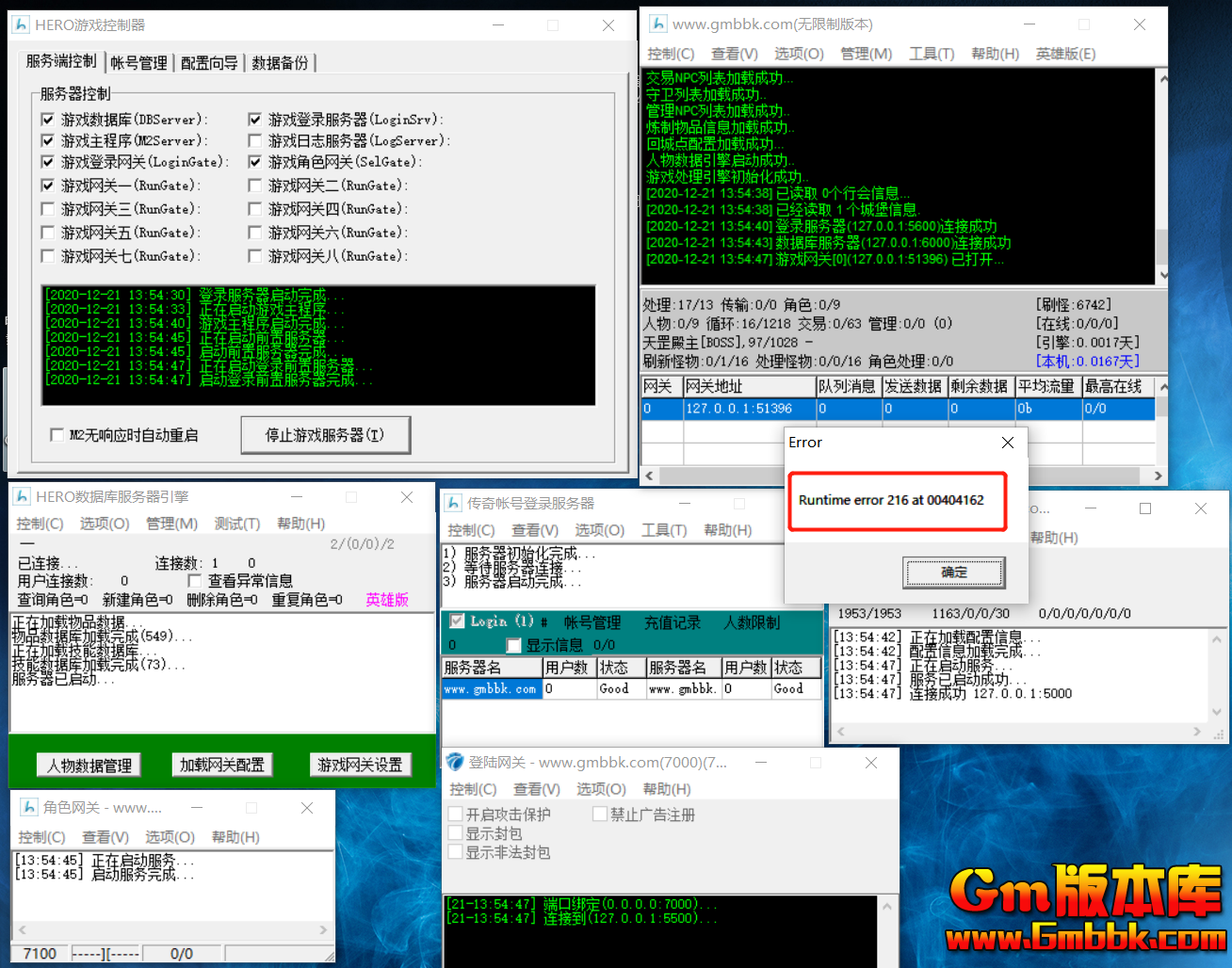Image resolution: width=1232 pixels, height=968 pixels.
Task: Enable 游戏日志服务器 (LogServer) checkbox
Action: pyautogui.click(x=254, y=141)
